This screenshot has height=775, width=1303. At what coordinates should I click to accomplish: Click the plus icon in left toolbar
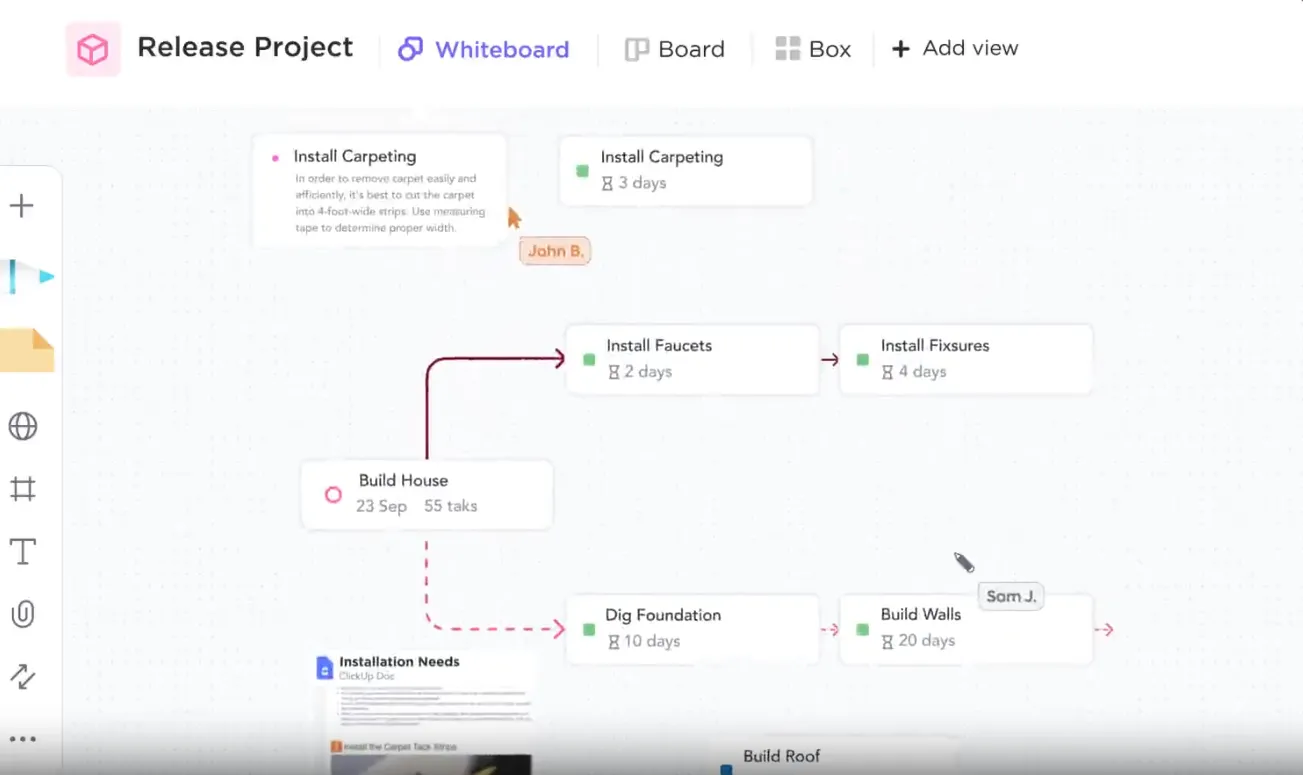21,206
